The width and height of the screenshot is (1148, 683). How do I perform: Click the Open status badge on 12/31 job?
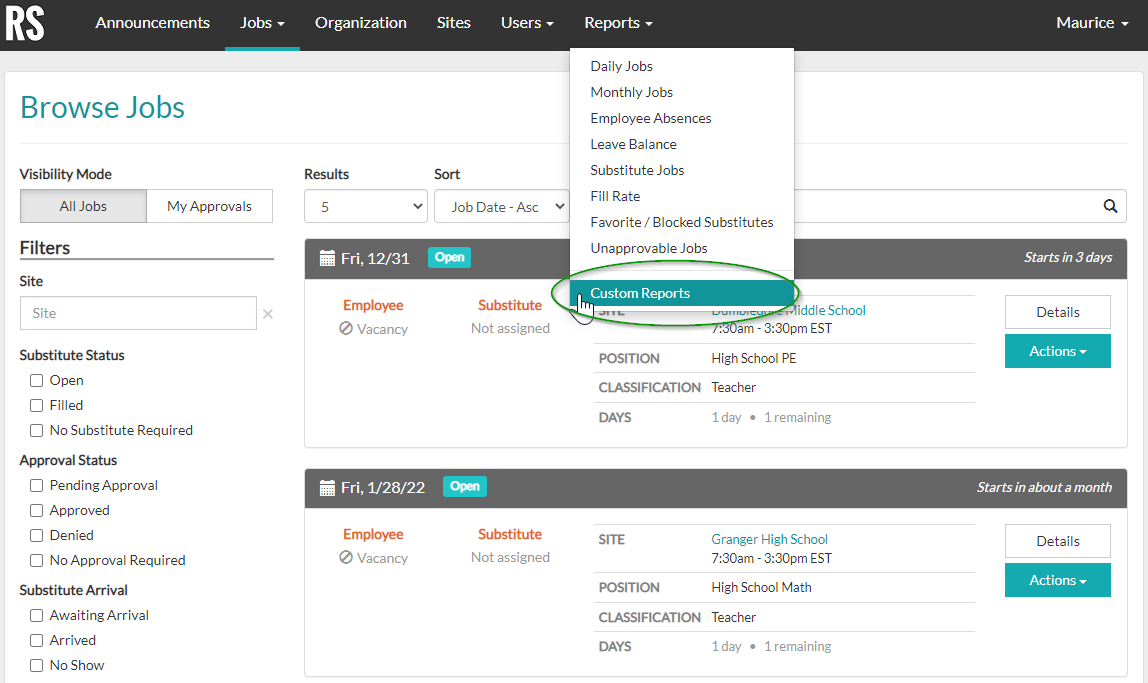click(449, 257)
